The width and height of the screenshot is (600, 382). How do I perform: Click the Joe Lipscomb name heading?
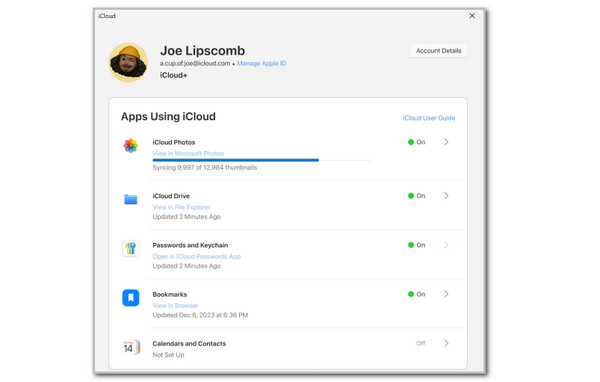click(202, 51)
